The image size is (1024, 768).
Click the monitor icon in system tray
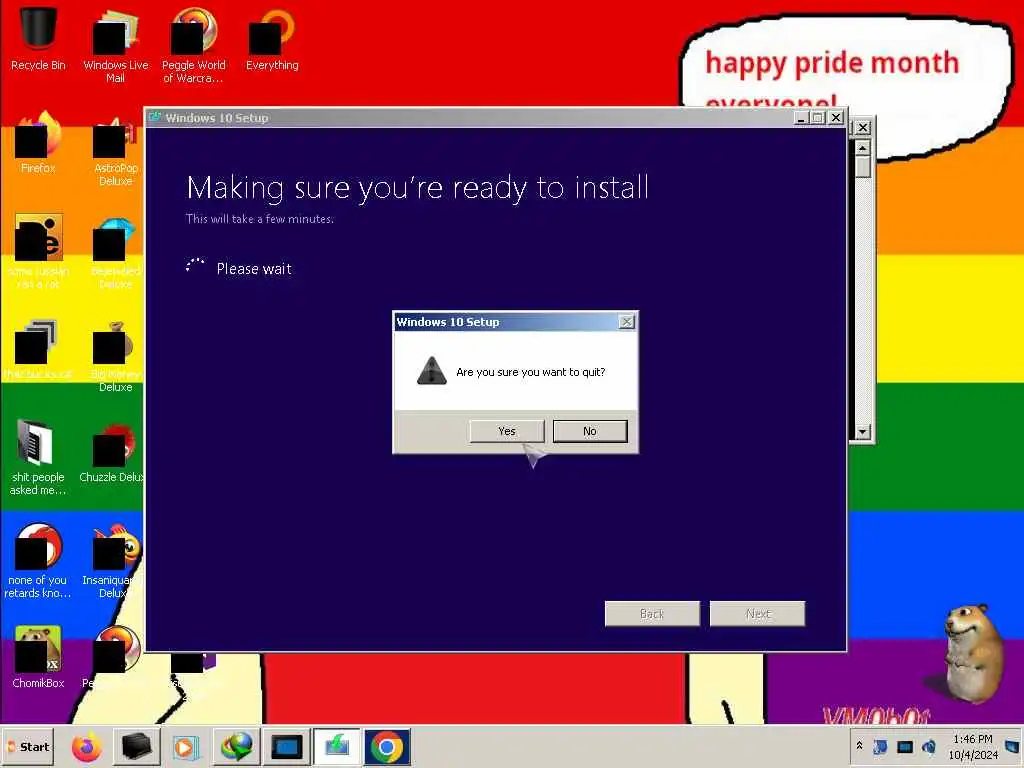[x=904, y=746]
